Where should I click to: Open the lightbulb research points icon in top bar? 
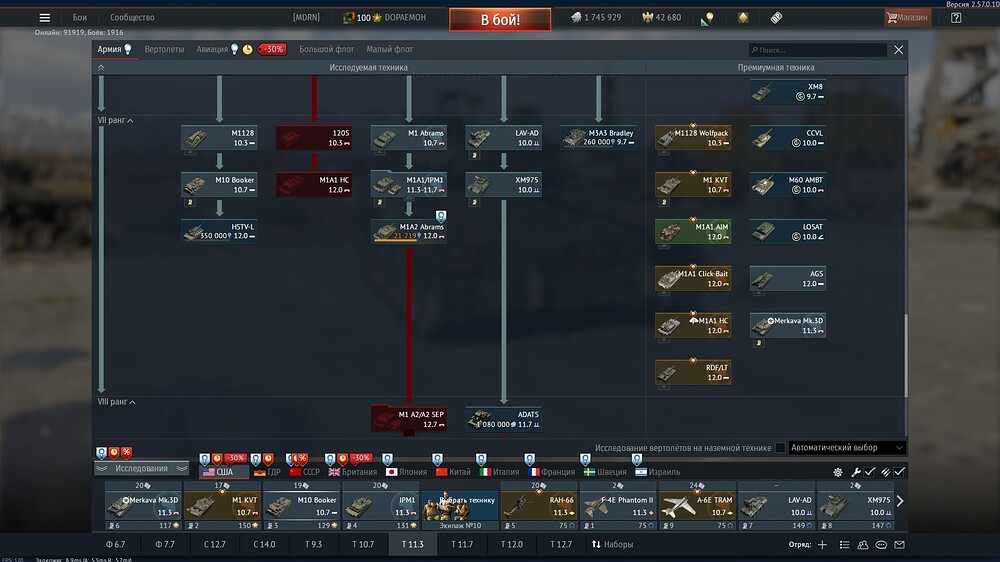[708, 18]
